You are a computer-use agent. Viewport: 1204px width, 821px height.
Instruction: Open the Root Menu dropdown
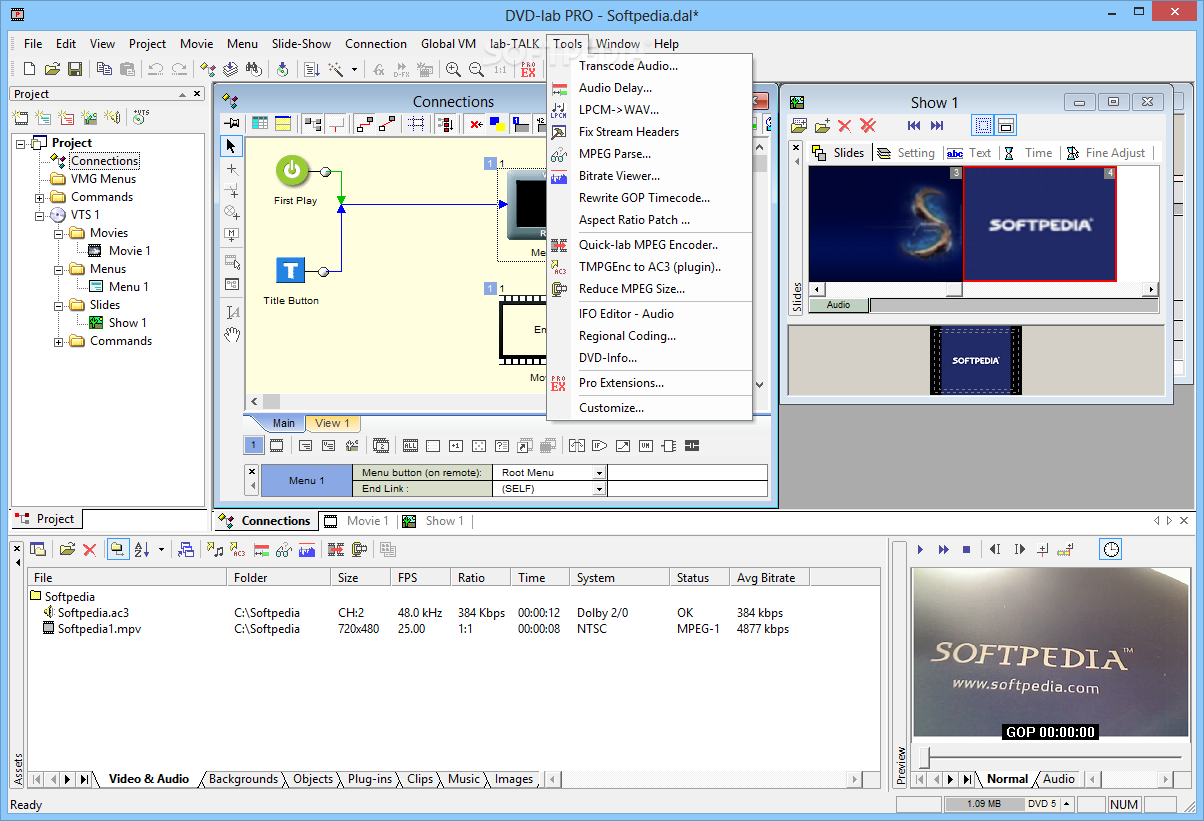[x=599, y=473]
